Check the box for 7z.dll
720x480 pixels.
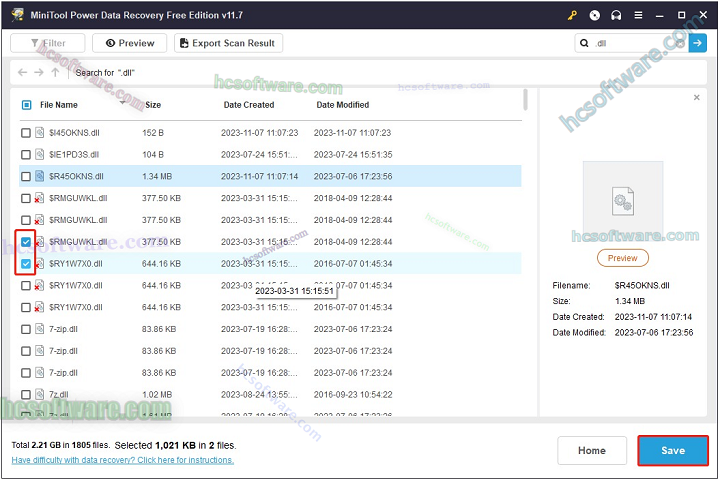click(x=26, y=395)
